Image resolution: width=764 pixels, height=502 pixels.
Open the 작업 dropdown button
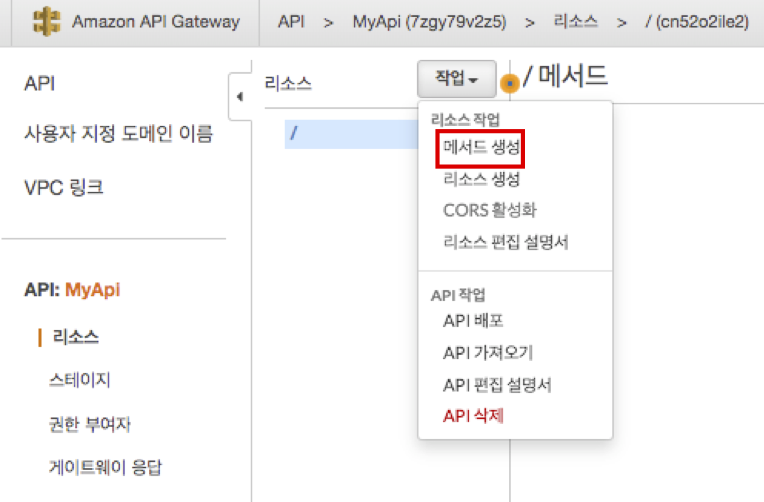(x=457, y=78)
